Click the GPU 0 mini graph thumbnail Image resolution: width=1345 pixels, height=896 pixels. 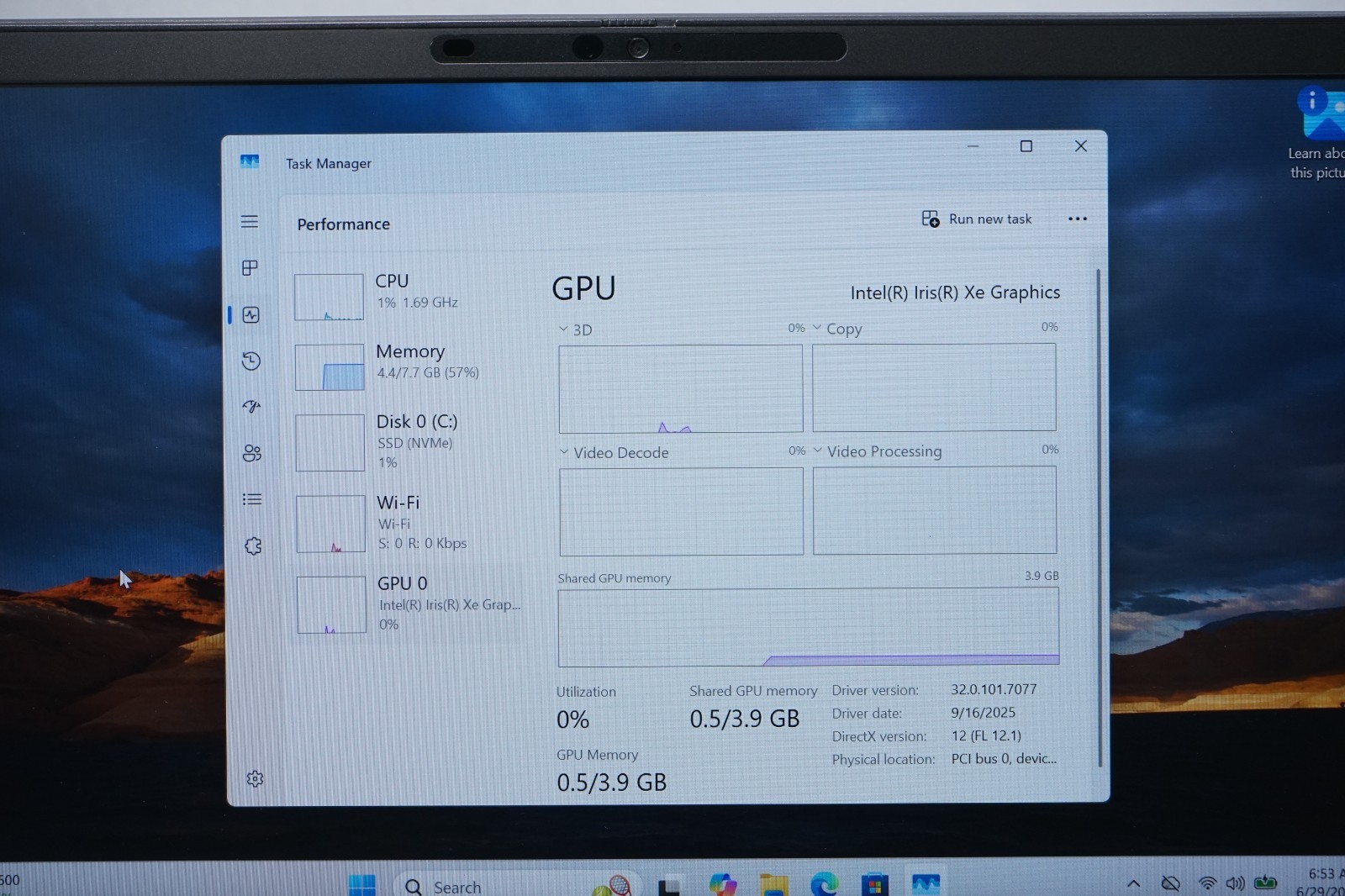pos(331,604)
